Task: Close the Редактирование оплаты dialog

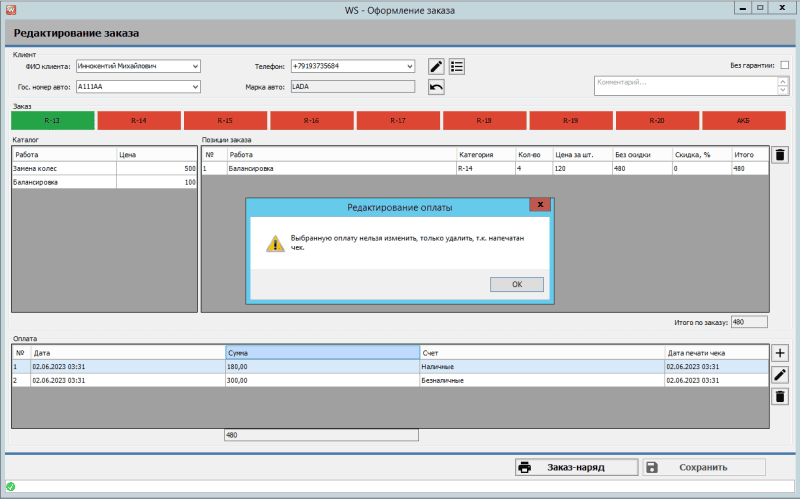Action: [x=540, y=205]
